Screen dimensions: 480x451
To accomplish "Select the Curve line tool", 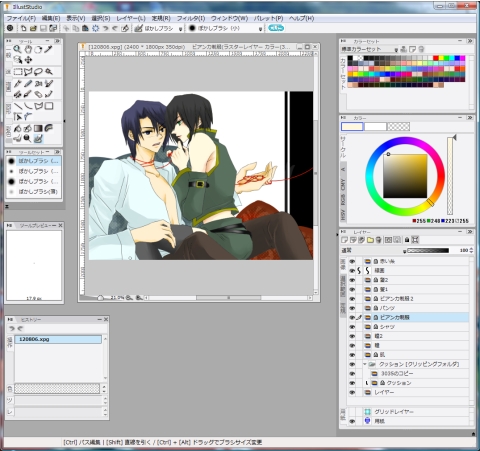I will point(28,106).
